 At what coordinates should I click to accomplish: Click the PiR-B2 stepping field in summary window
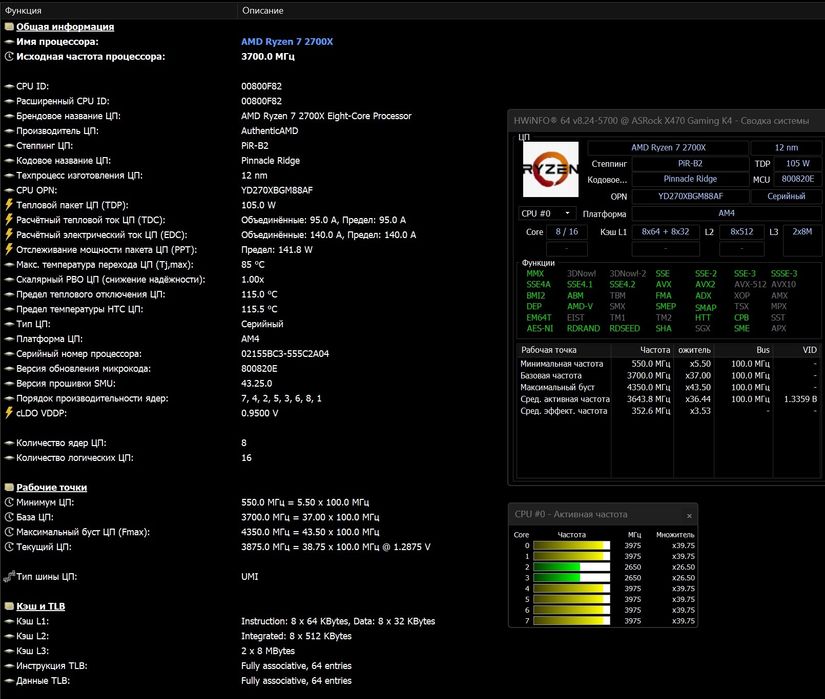690,164
